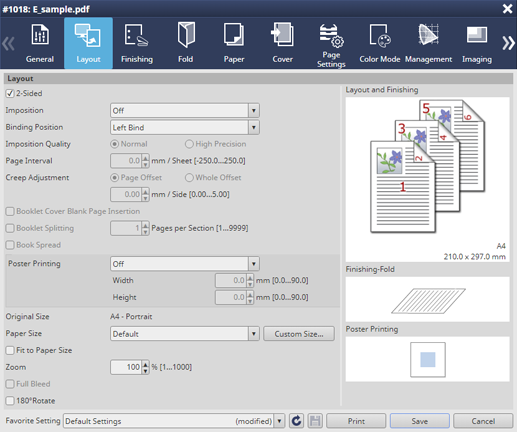The width and height of the screenshot is (517, 432).
Task: Open the Page Settings icon
Action: (x=331, y=36)
